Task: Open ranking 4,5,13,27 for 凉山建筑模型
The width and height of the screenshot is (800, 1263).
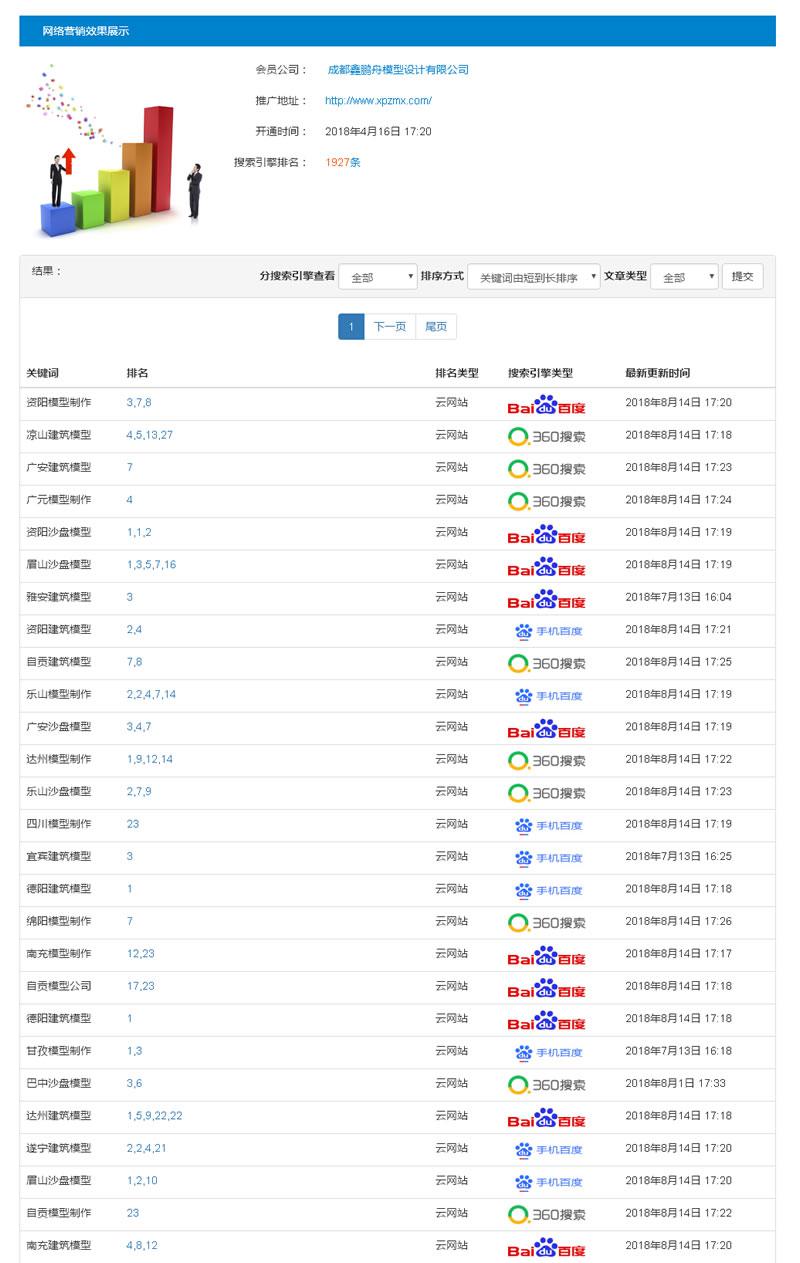Action: point(150,435)
